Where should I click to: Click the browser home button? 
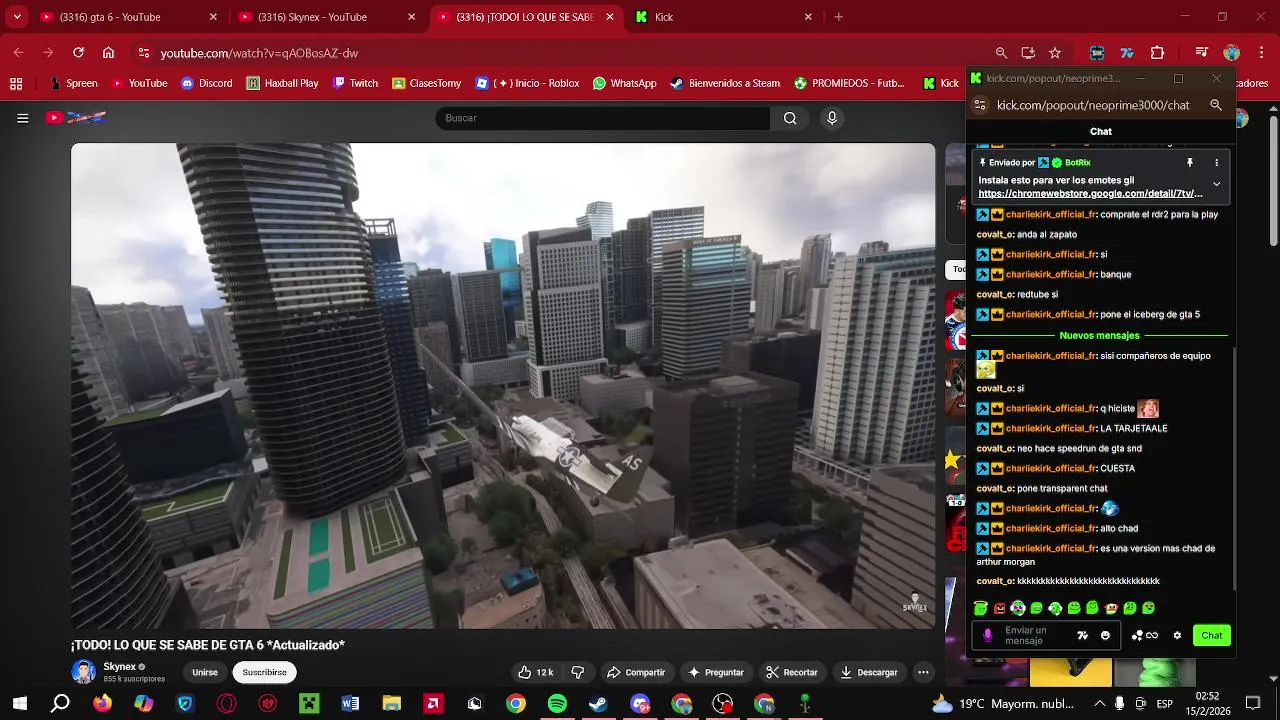point(108,53)
